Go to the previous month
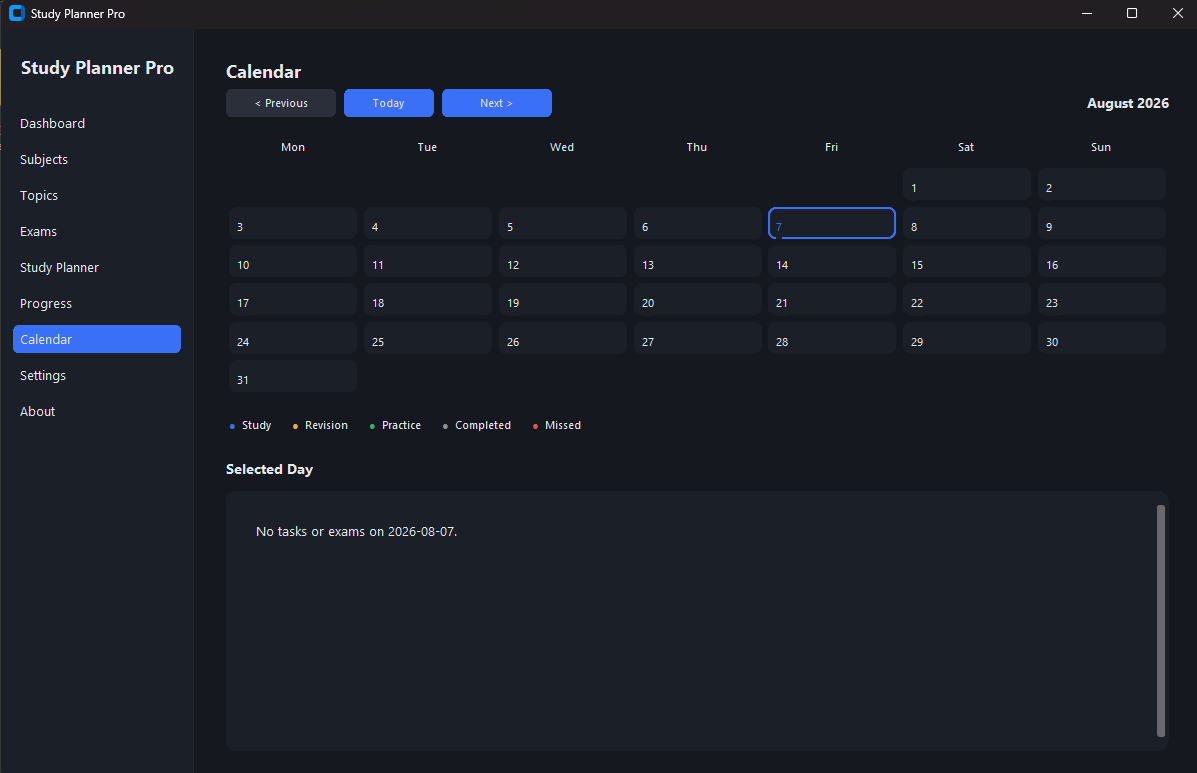Screen dimensions: 1197x773 (281, 103)
